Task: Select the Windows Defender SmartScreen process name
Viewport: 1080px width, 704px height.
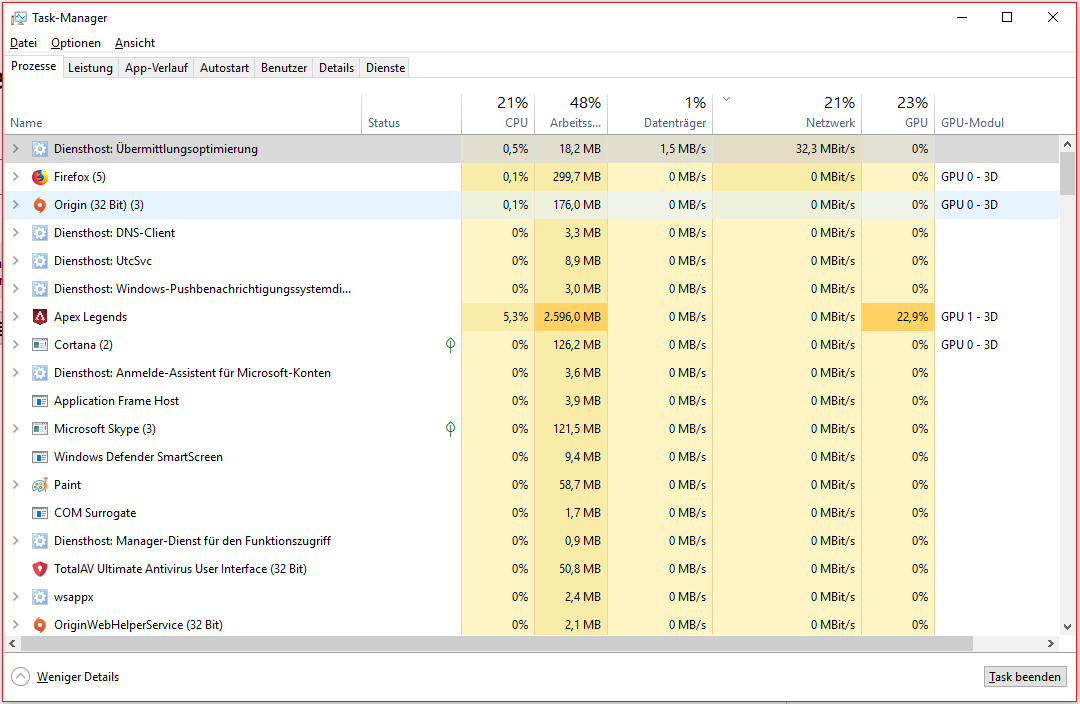Action: [x=138, y=457]
